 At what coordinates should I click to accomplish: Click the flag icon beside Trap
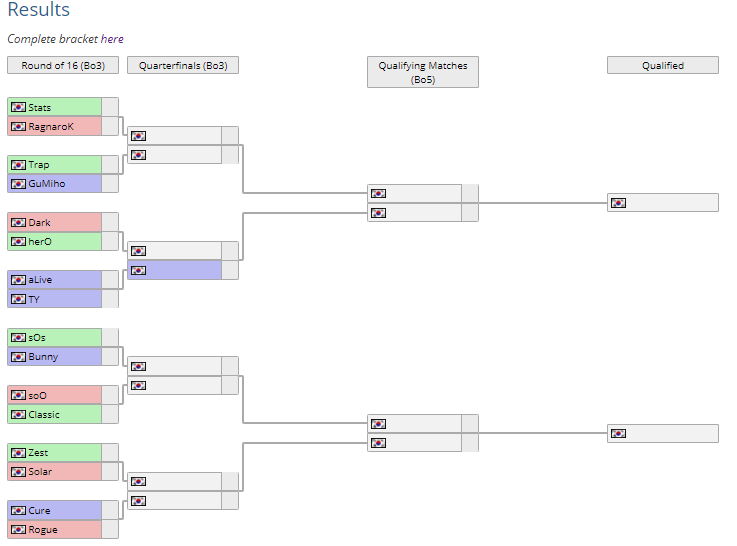pos(18,165)
